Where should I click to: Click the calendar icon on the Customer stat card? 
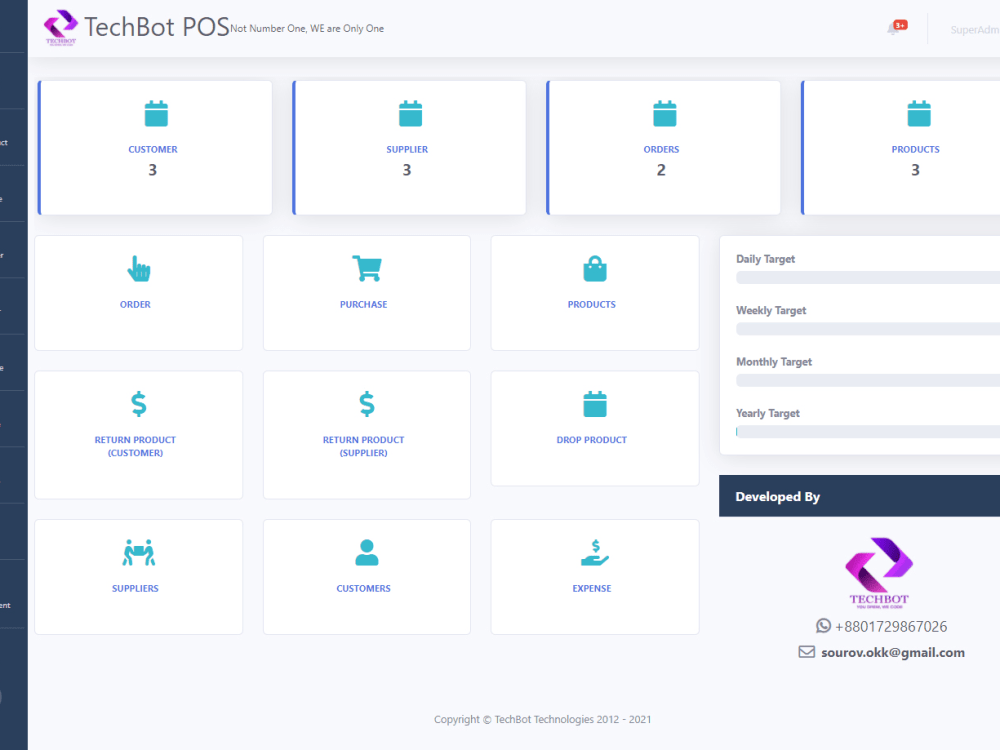(x=156, y=114)
